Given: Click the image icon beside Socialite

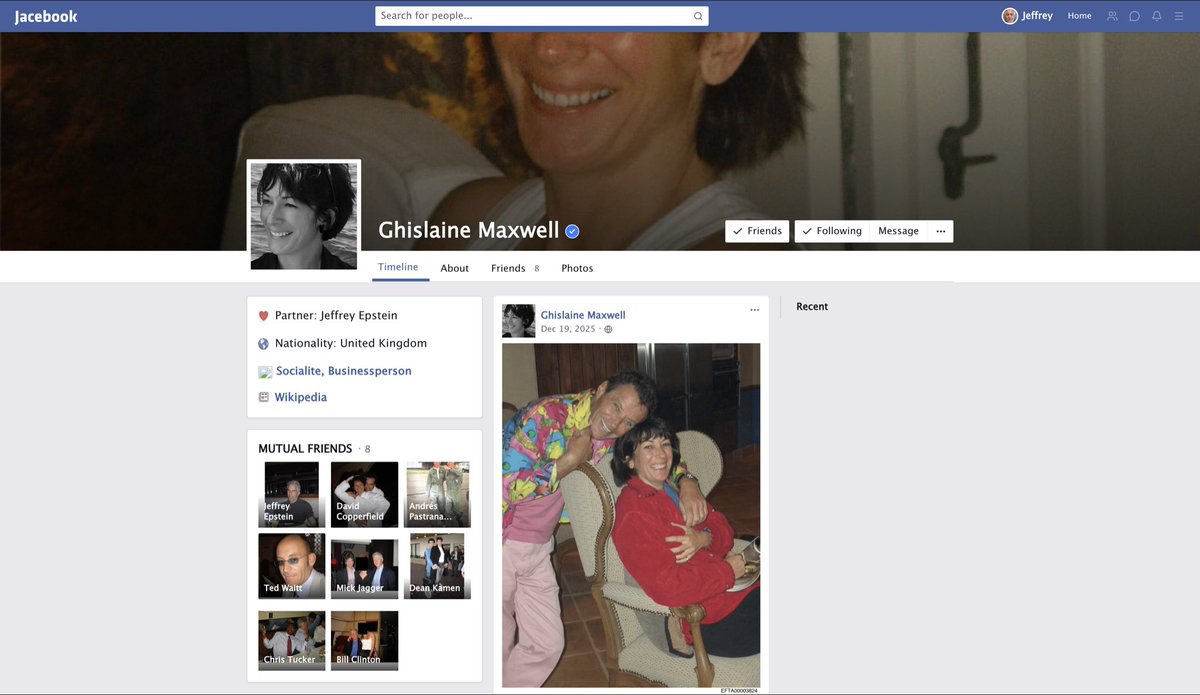Looking at the screenshot, I should [265, 372].
